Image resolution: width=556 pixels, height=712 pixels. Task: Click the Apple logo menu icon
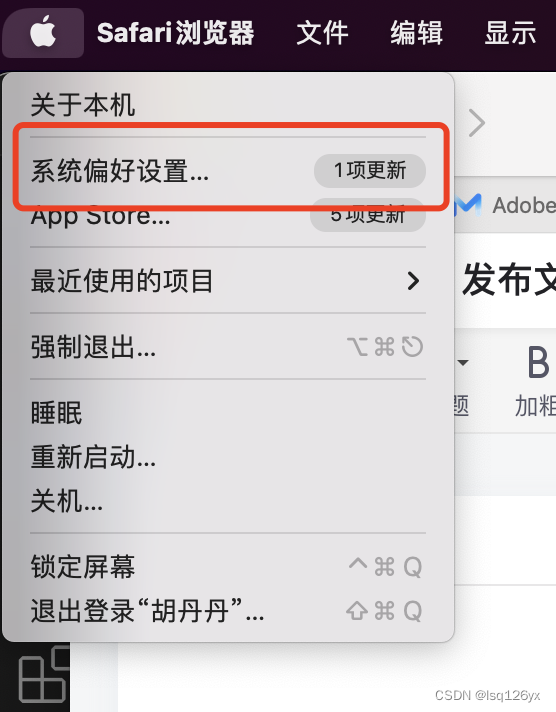point(43,33)
